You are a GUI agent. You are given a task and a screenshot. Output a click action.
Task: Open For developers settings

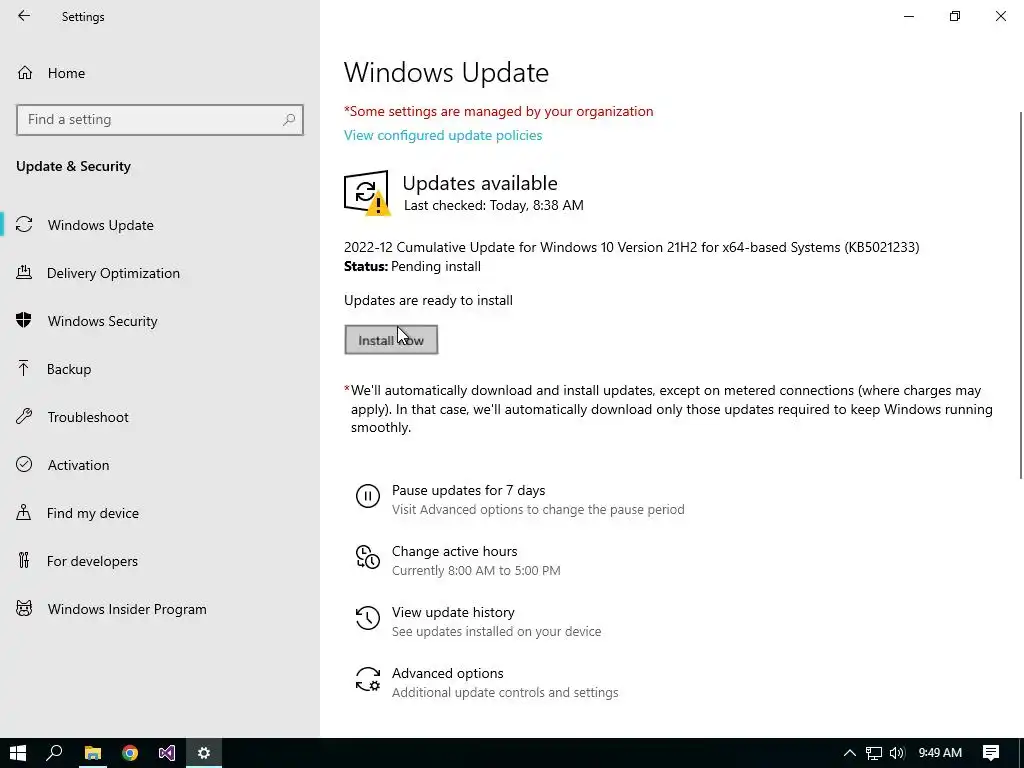[x=92, y=561]
